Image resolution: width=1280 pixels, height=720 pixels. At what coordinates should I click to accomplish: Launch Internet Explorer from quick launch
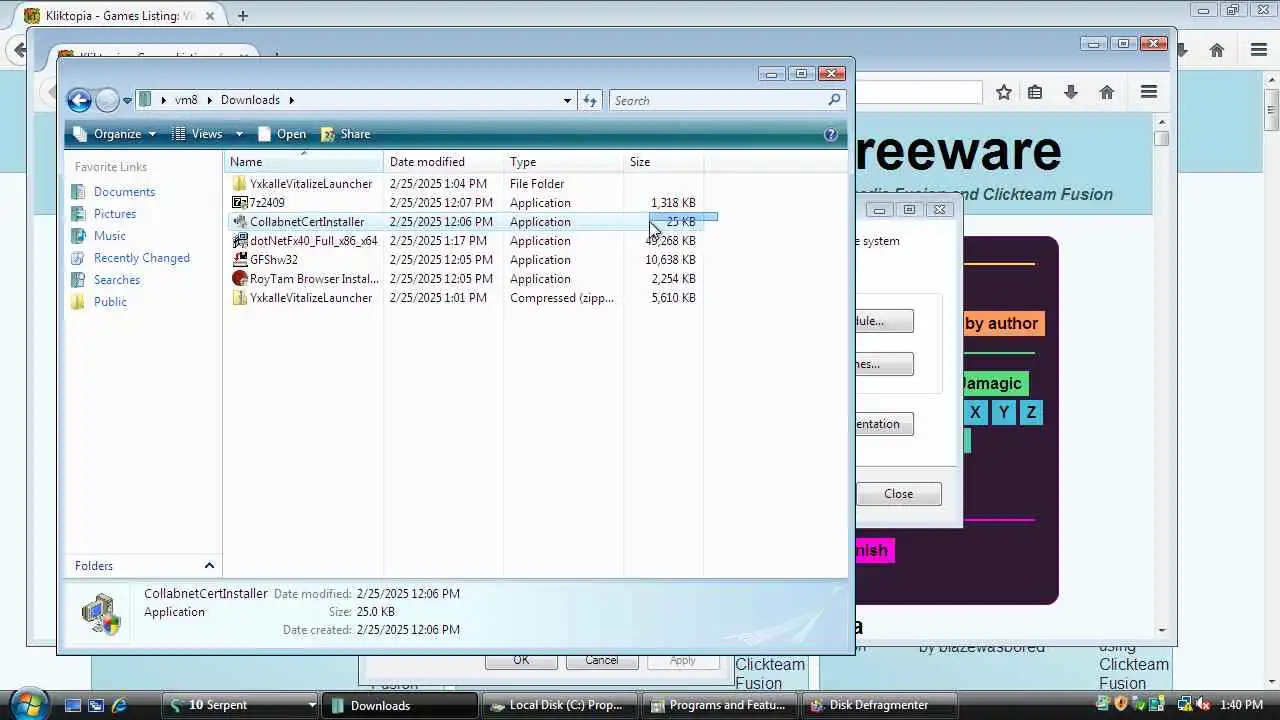click(x=119, y=705)
